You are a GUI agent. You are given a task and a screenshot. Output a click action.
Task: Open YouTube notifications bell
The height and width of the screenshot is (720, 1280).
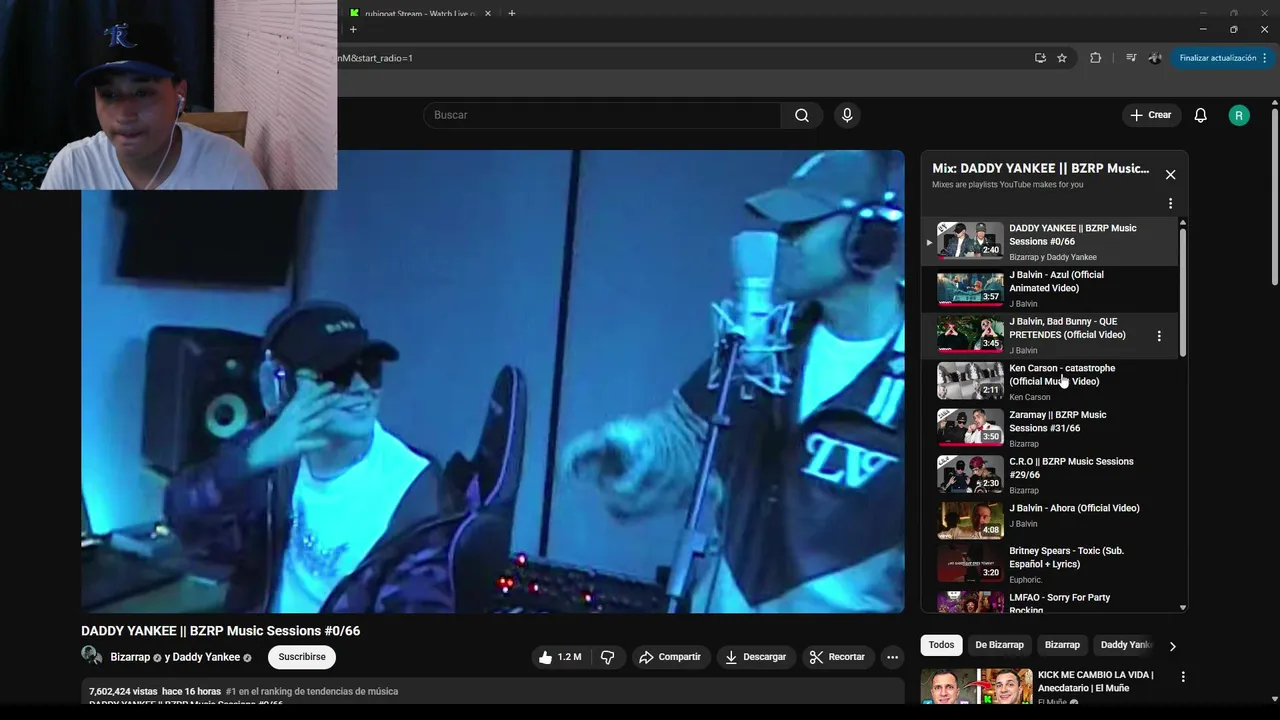(x=1200, y=115)
